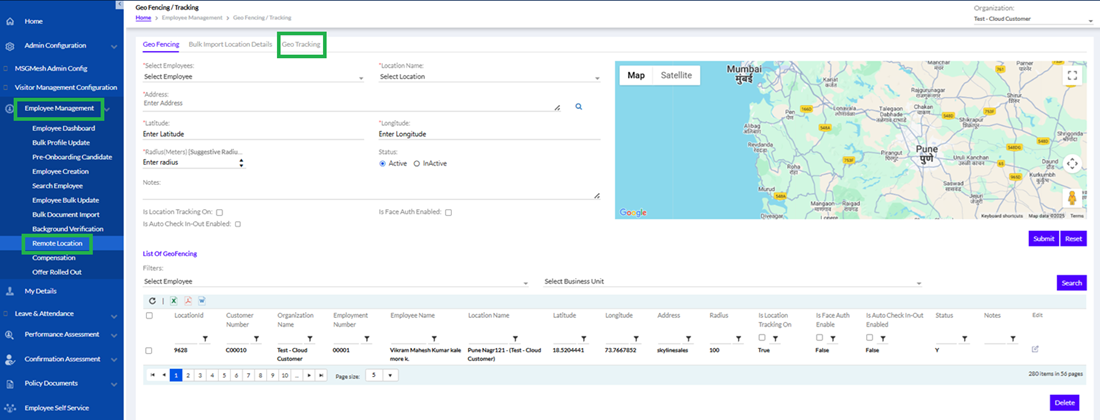
Task: Export grid to Excel
Action: (172, 300)
